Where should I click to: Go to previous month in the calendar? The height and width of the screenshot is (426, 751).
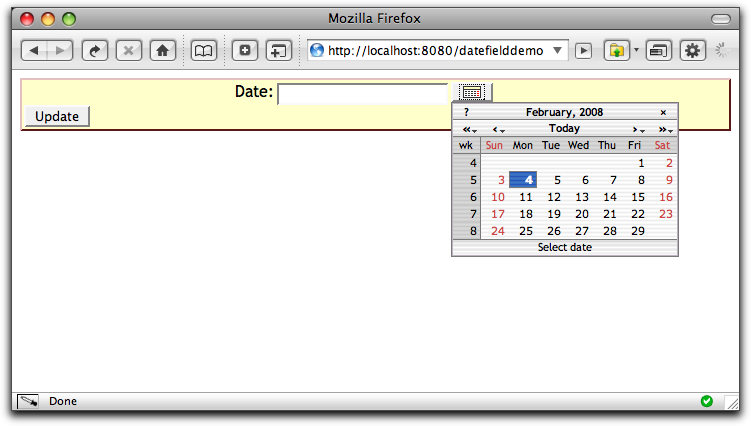pos(497,129)
